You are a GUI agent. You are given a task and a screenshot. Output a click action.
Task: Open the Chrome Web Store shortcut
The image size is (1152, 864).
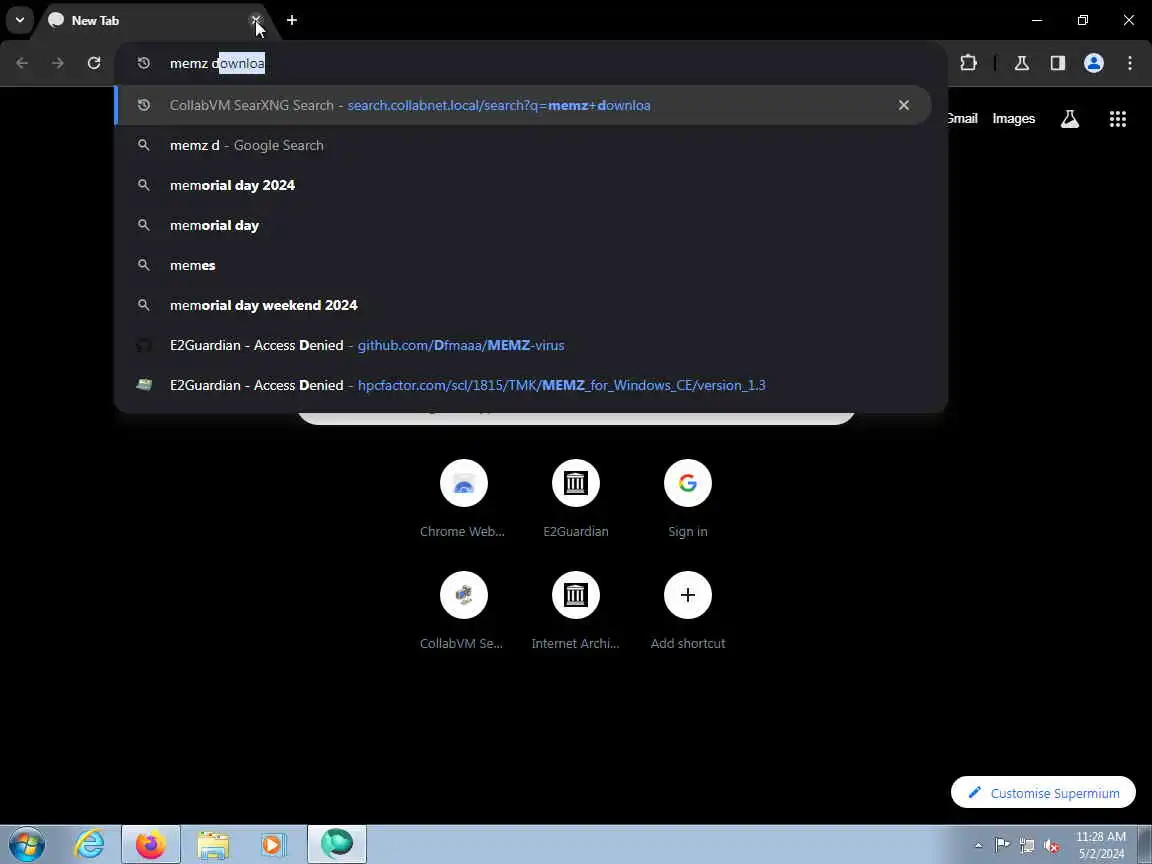(x=463, y=498)
